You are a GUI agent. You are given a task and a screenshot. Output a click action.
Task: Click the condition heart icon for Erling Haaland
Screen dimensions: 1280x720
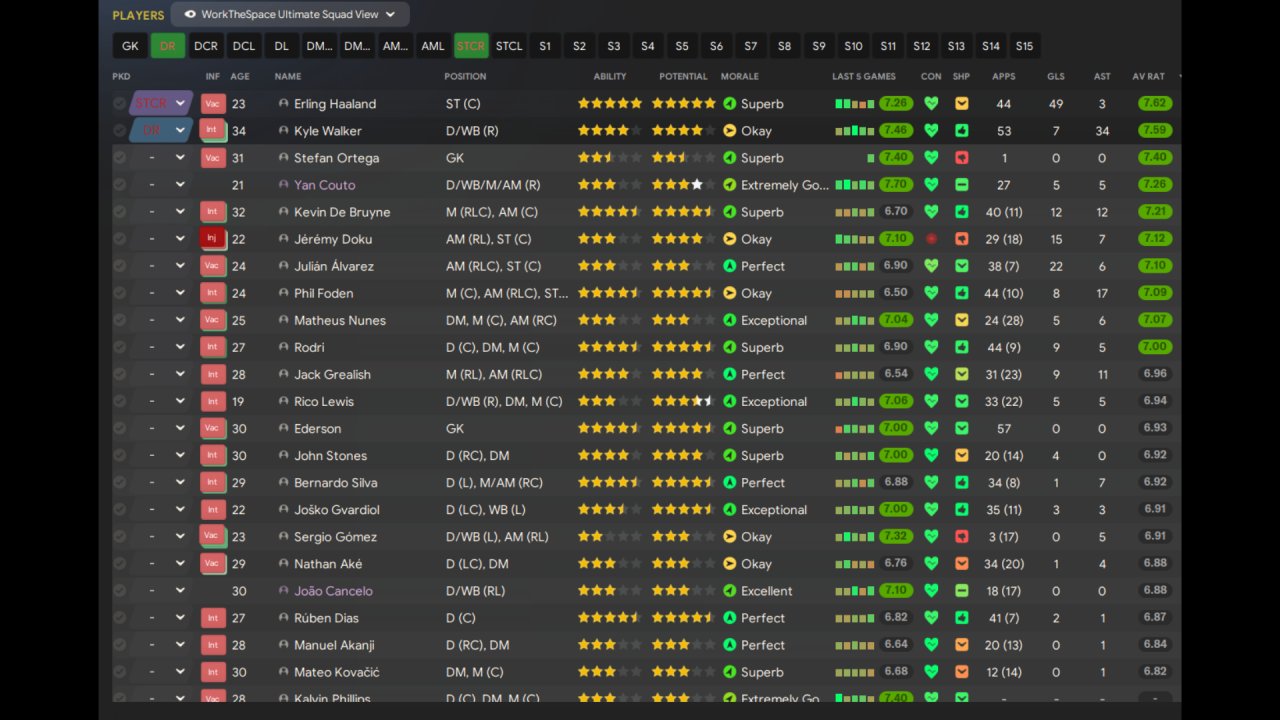(931, 104)
